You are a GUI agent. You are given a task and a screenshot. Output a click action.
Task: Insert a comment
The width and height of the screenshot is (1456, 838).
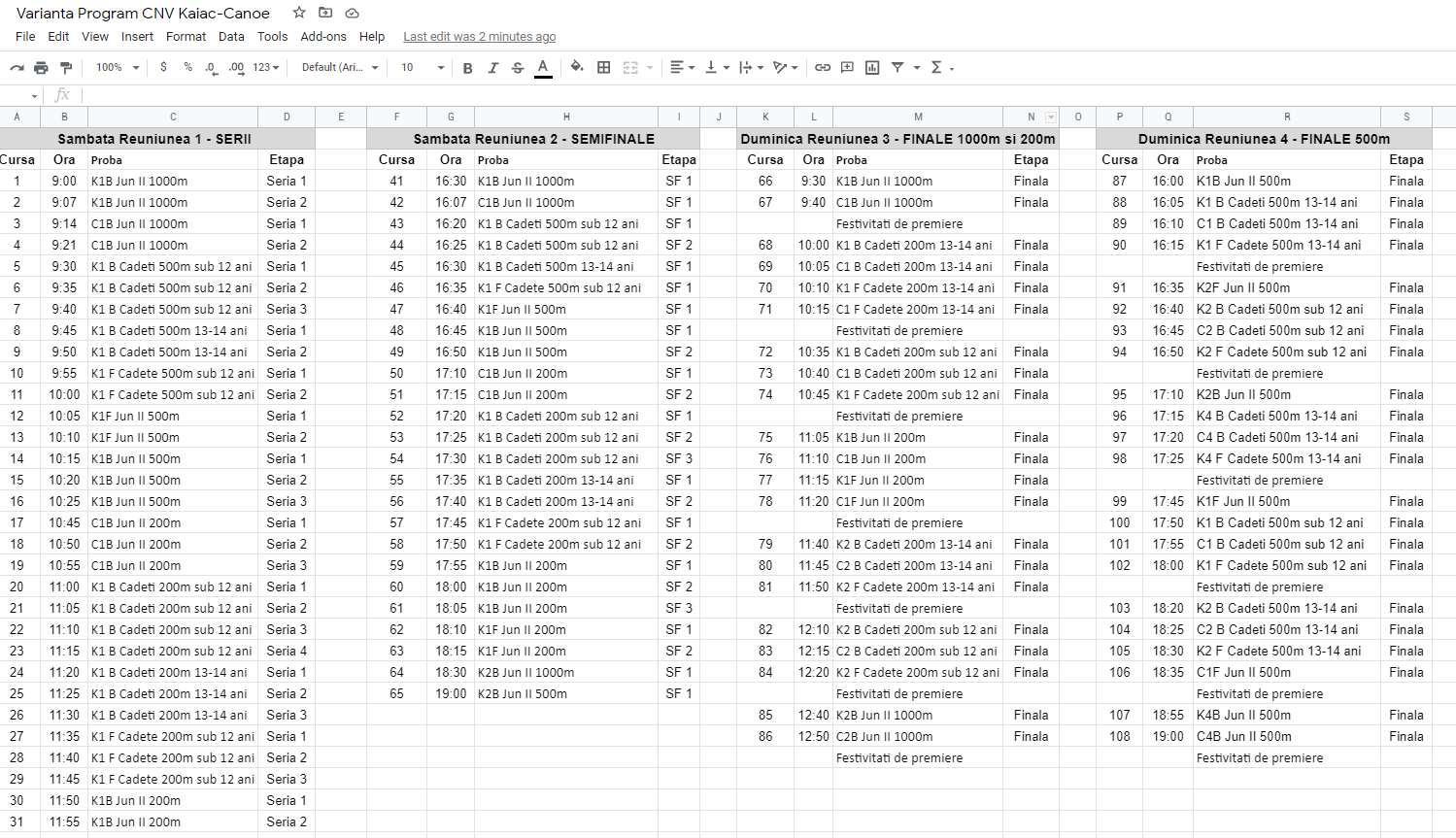[x=847, y=67]
